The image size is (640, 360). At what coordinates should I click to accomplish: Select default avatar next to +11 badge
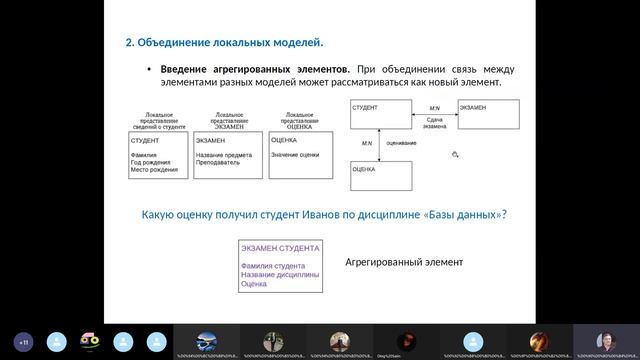coord(57,342)
